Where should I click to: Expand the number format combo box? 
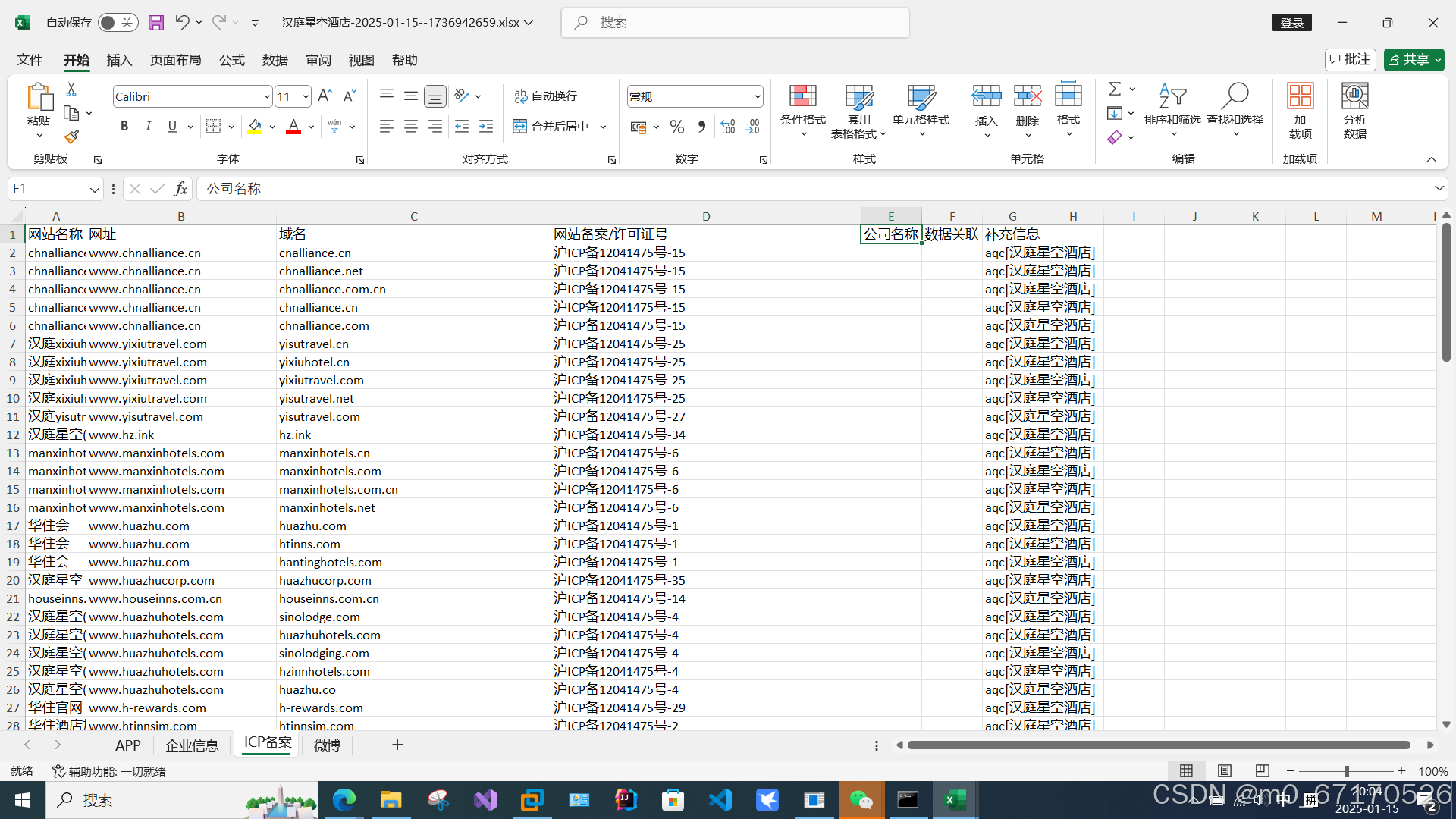(757, 97)
